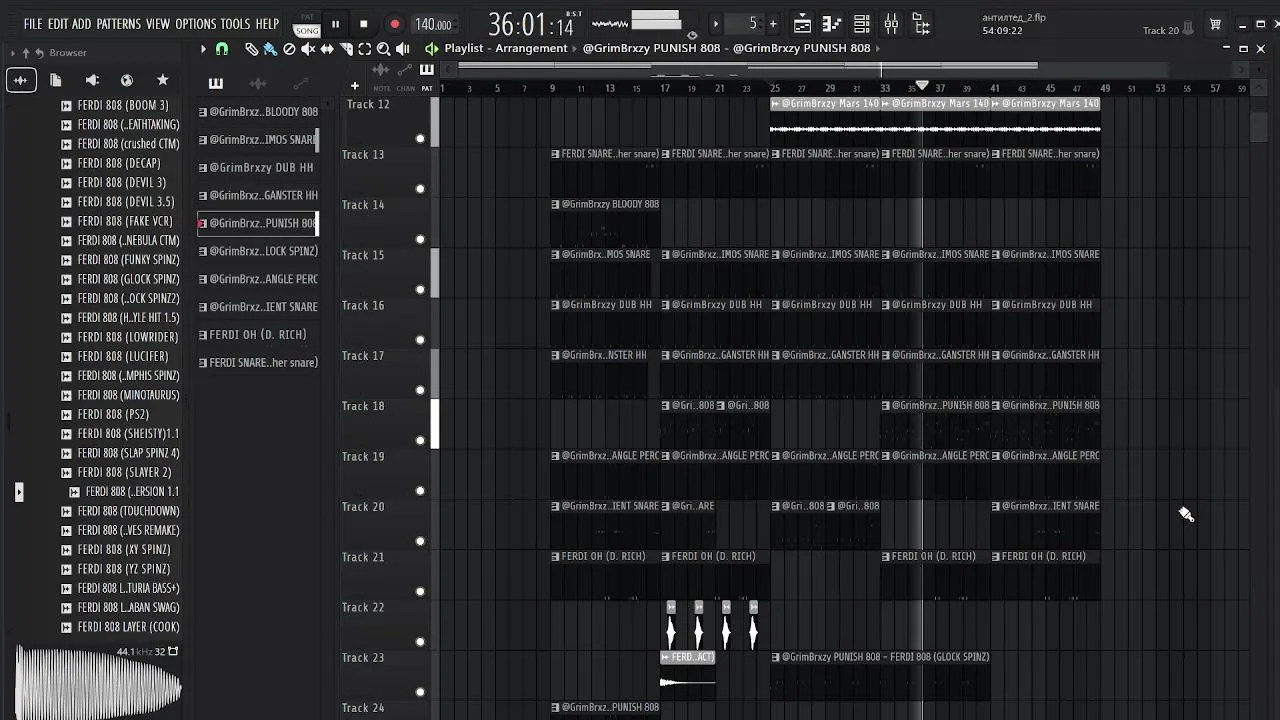Stop playback with the stop button
1280x720 pixels.
364,24
